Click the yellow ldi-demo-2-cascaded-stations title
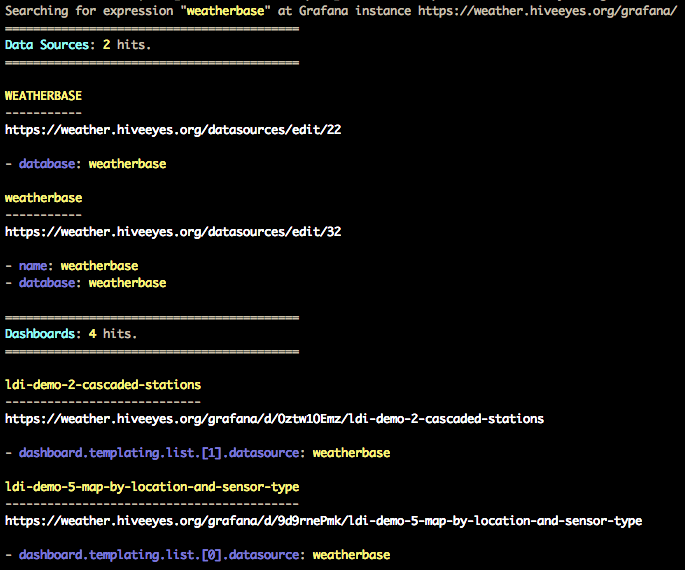 point(102,384)
